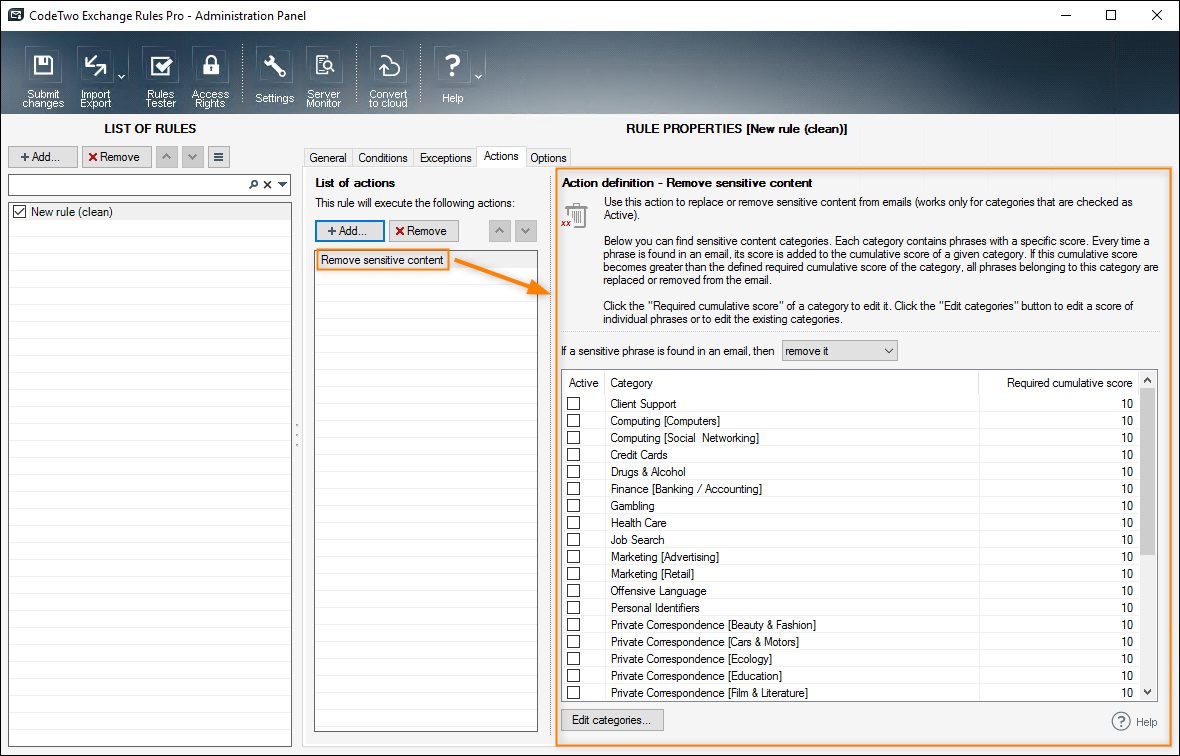1180x756 pixels.
Task: Clear the rules search filter
Action: pyautogui.click(x=267, y=184)
